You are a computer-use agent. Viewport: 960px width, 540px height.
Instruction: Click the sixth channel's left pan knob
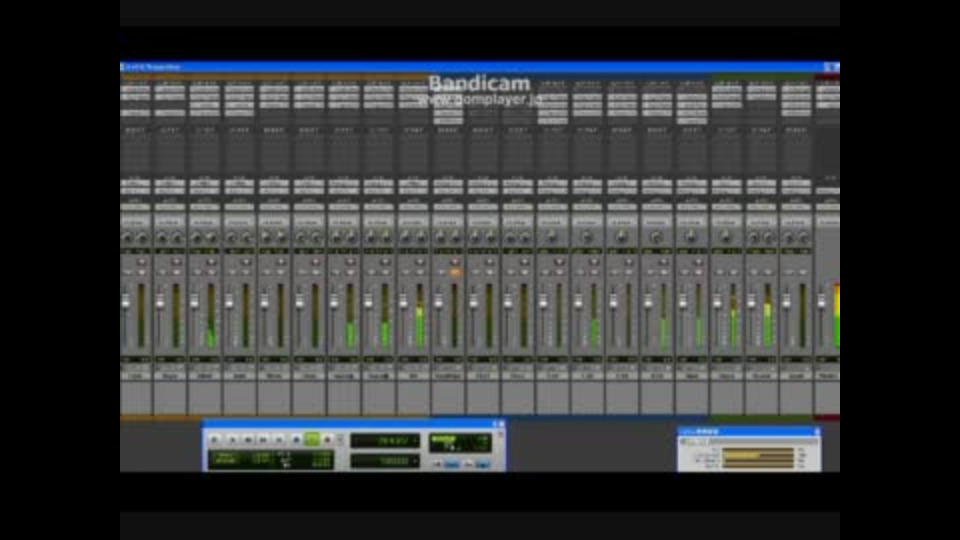[302, 238]
